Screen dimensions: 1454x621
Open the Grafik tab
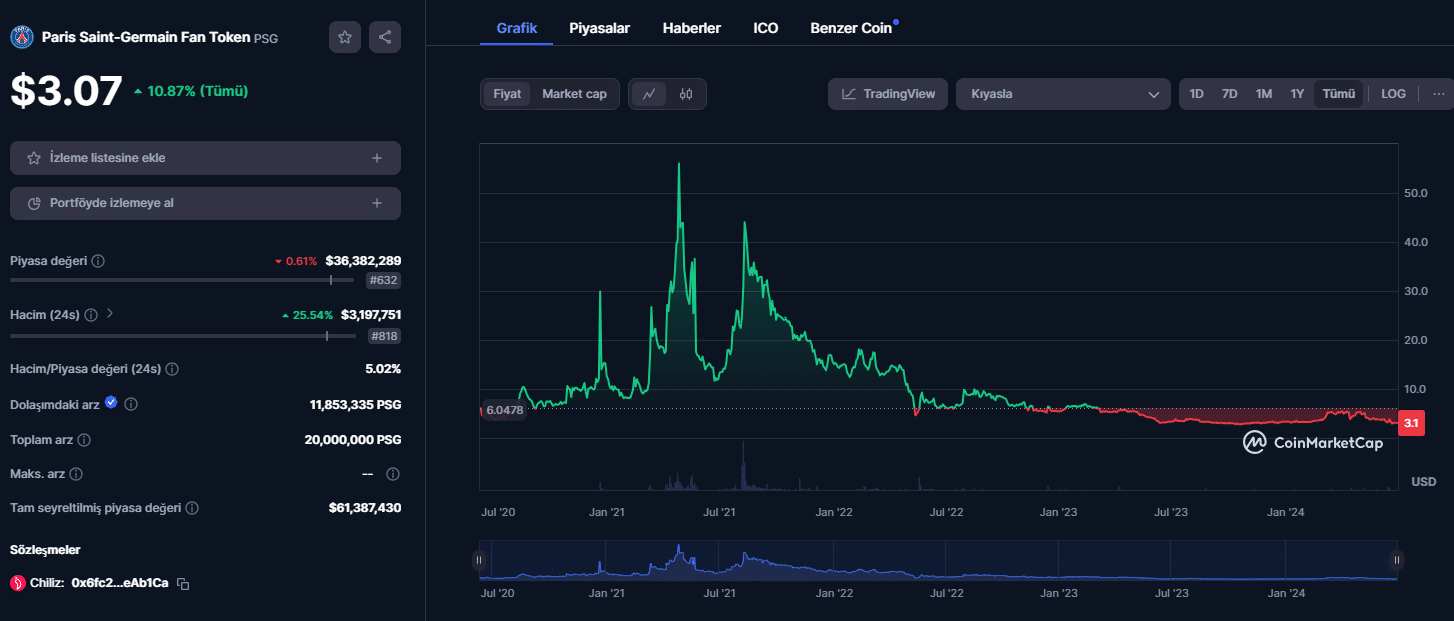[x=517, y=28]
